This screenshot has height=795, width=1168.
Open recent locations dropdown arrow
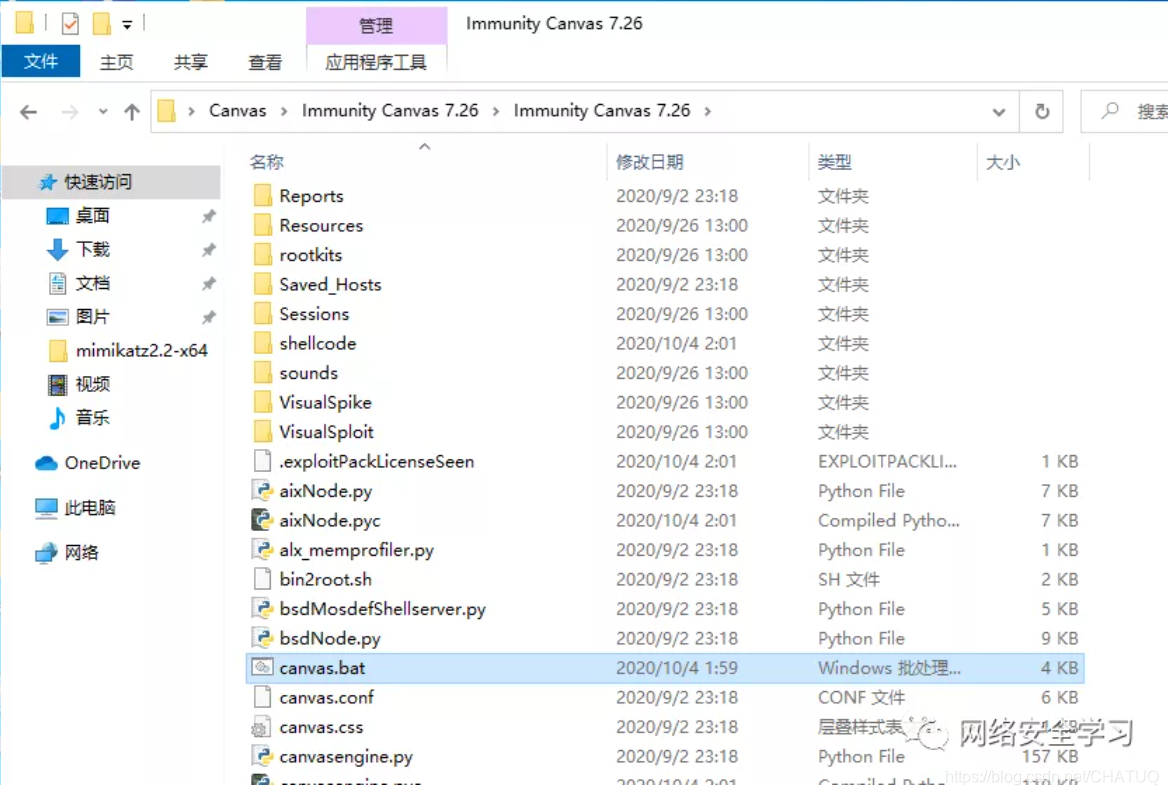pos(103,113)
